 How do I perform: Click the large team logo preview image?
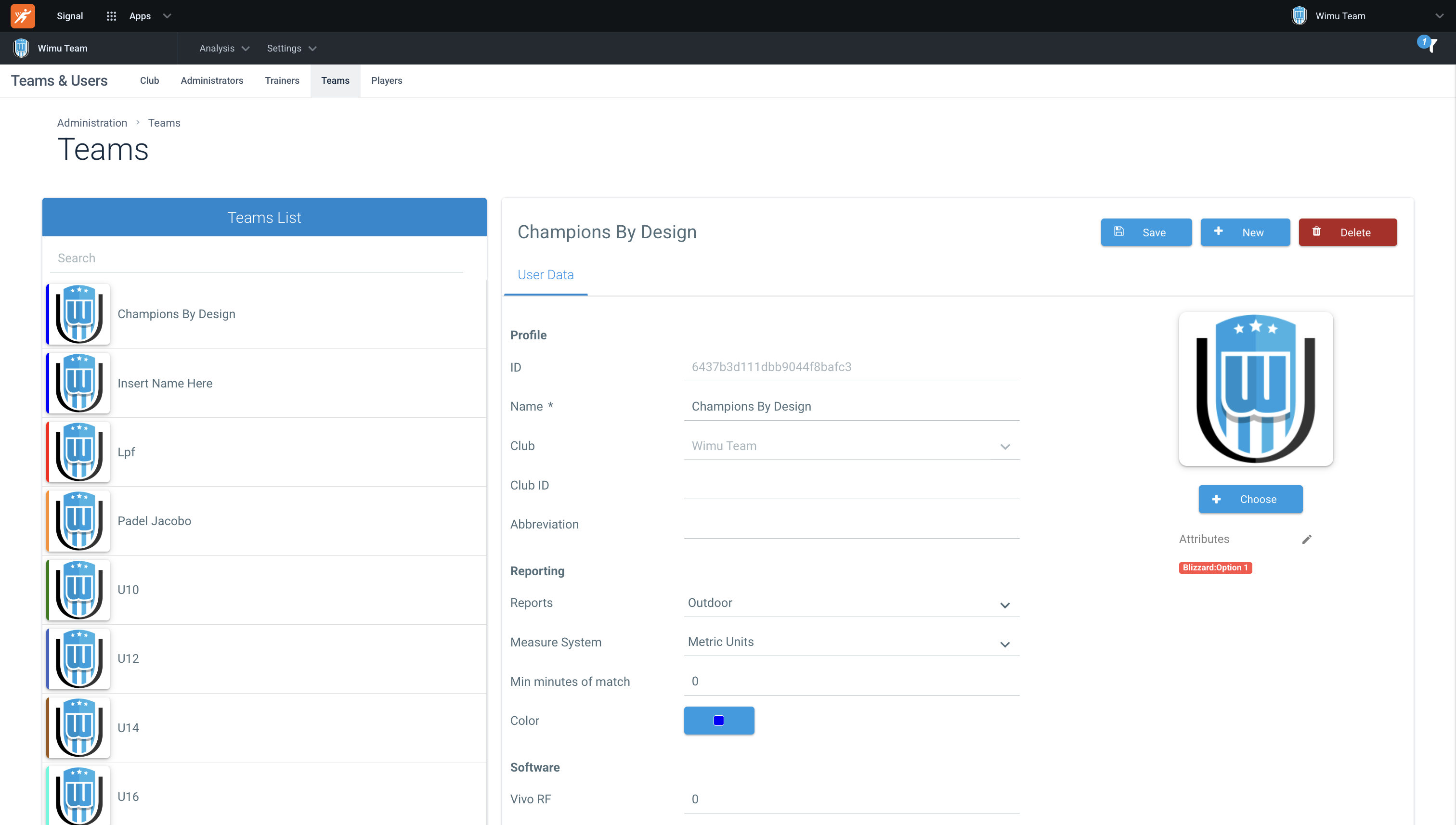tap(1256, 389)
